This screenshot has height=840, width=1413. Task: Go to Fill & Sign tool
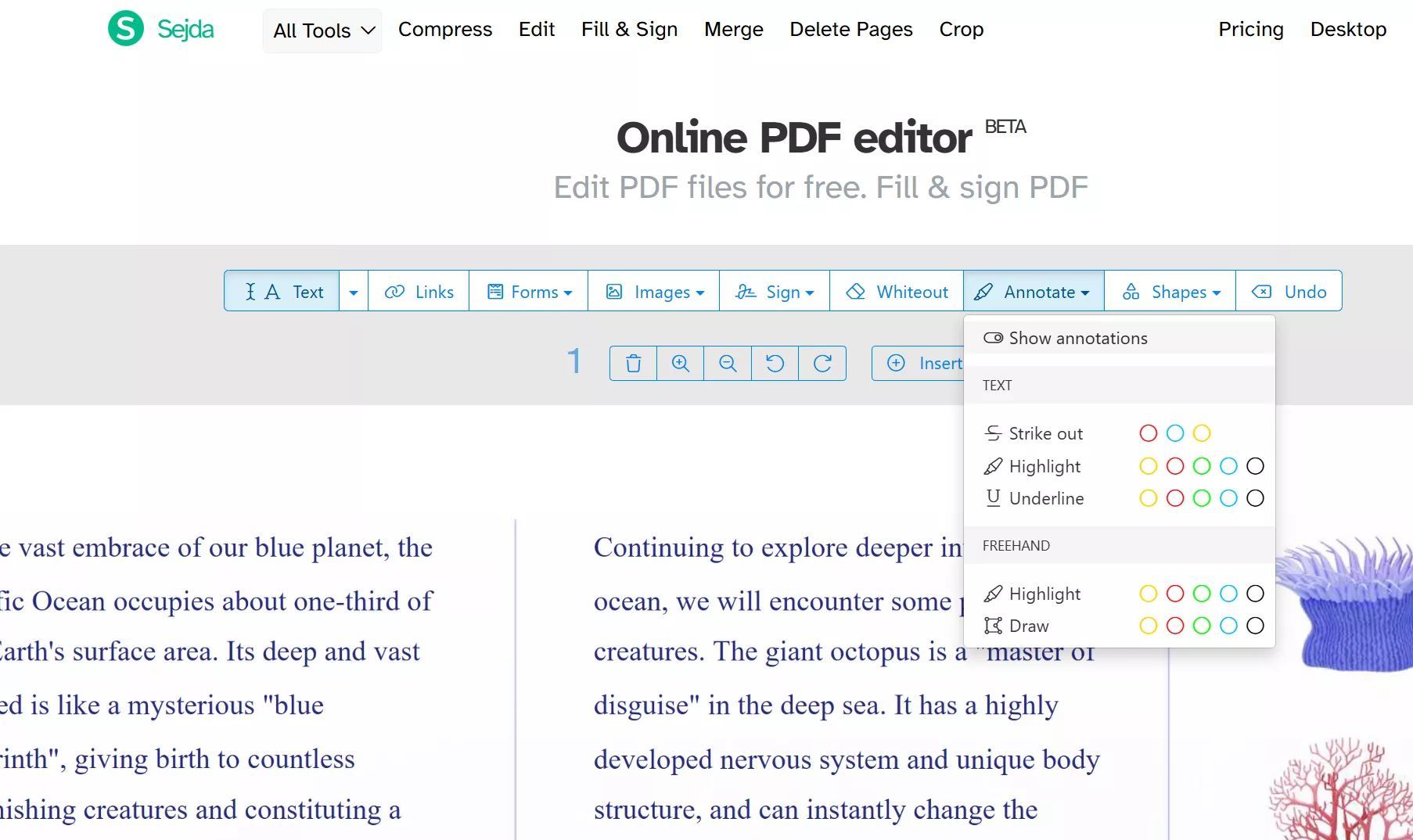pyautogui.click(x=629, y=29)
